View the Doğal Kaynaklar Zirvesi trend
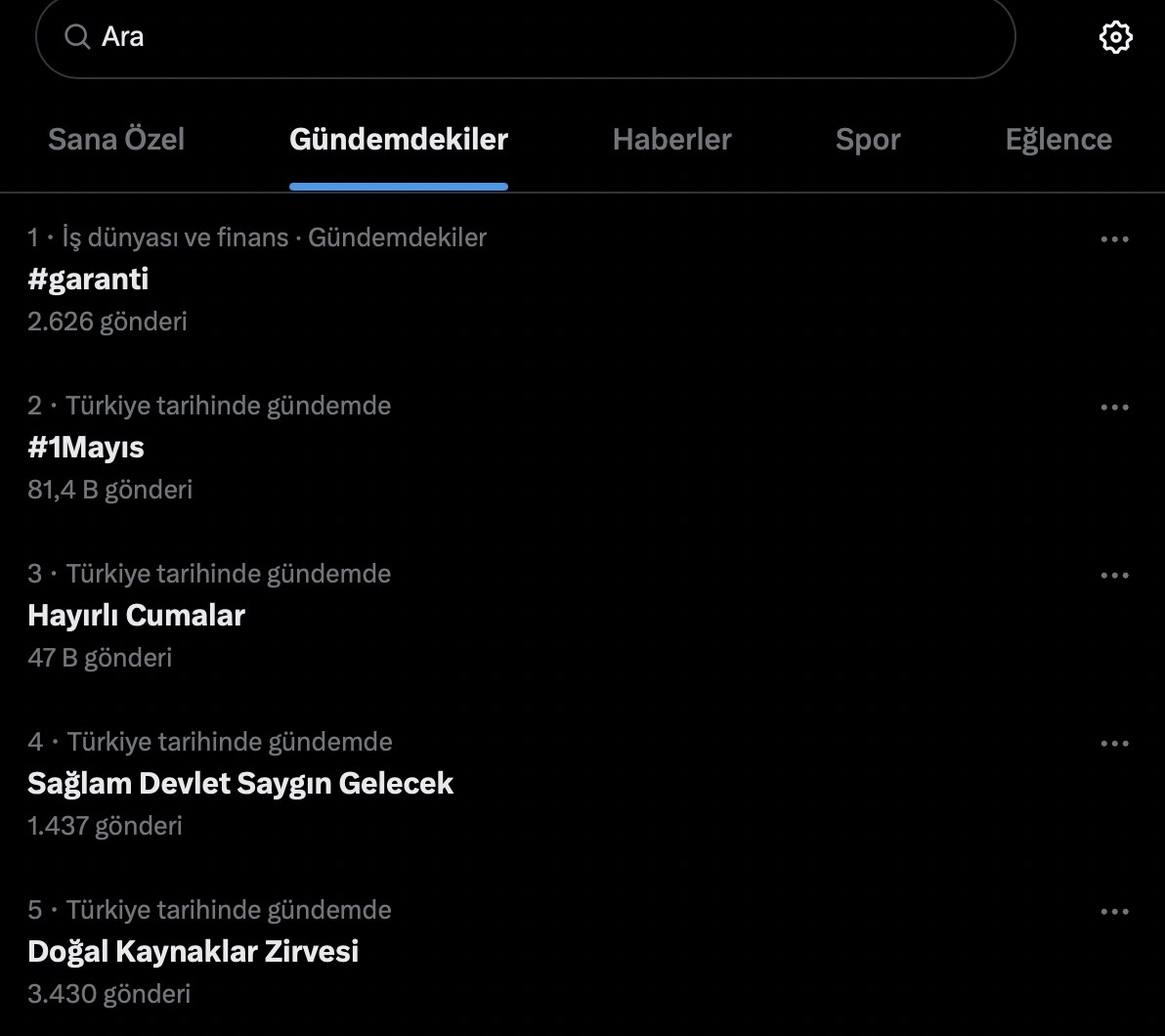1165x1036 pixels. click(194, 952)
